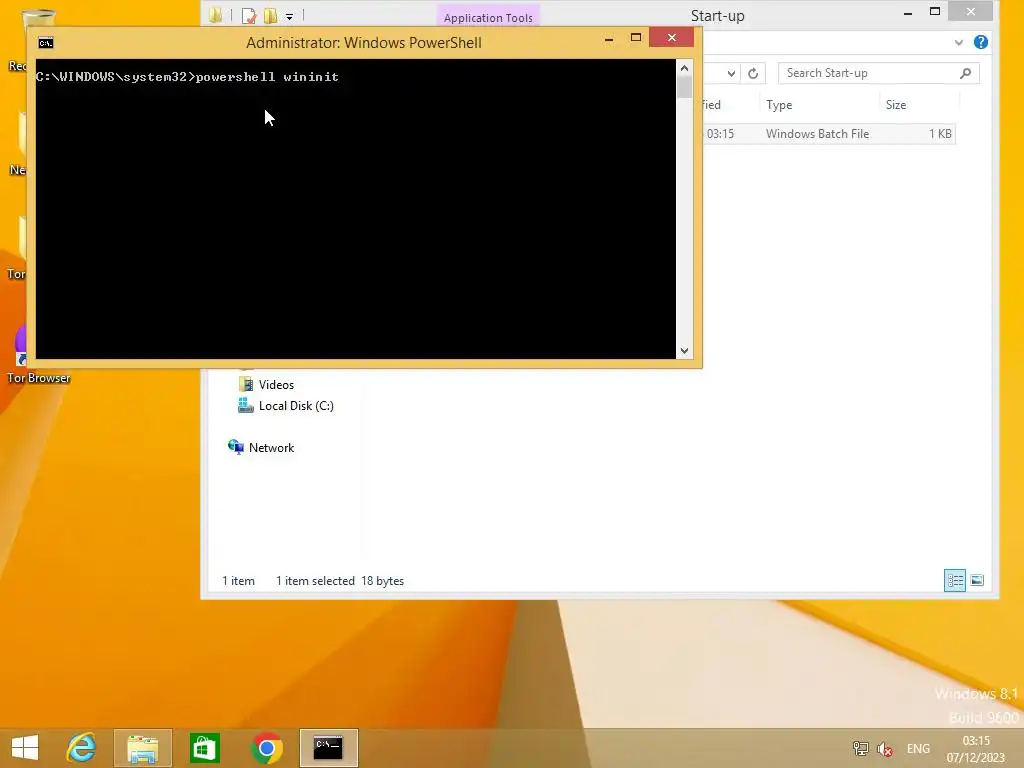Image resolution: width=1024 pixels, height=768 pixels.
Task: Open the clock showing 03:15
Action: point(976,748)
